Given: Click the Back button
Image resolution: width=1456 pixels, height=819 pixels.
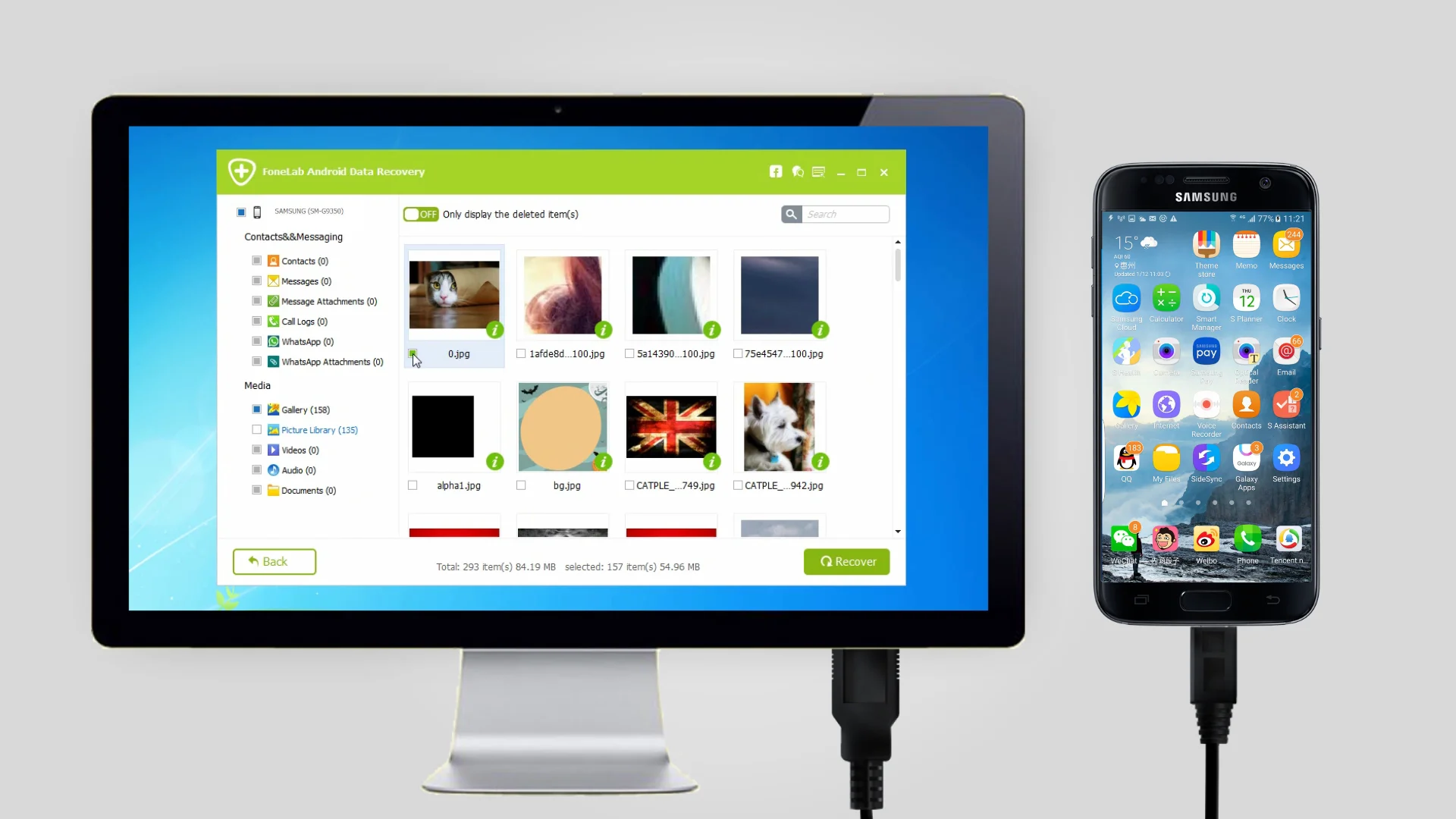Looking at the screenshot, I should (x=274, y=561).
